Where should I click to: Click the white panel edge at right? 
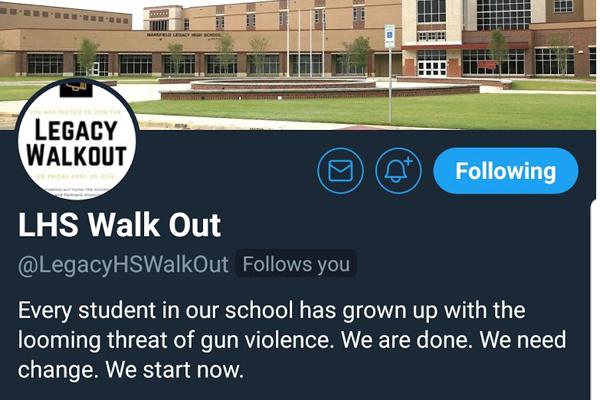point(595,300)
